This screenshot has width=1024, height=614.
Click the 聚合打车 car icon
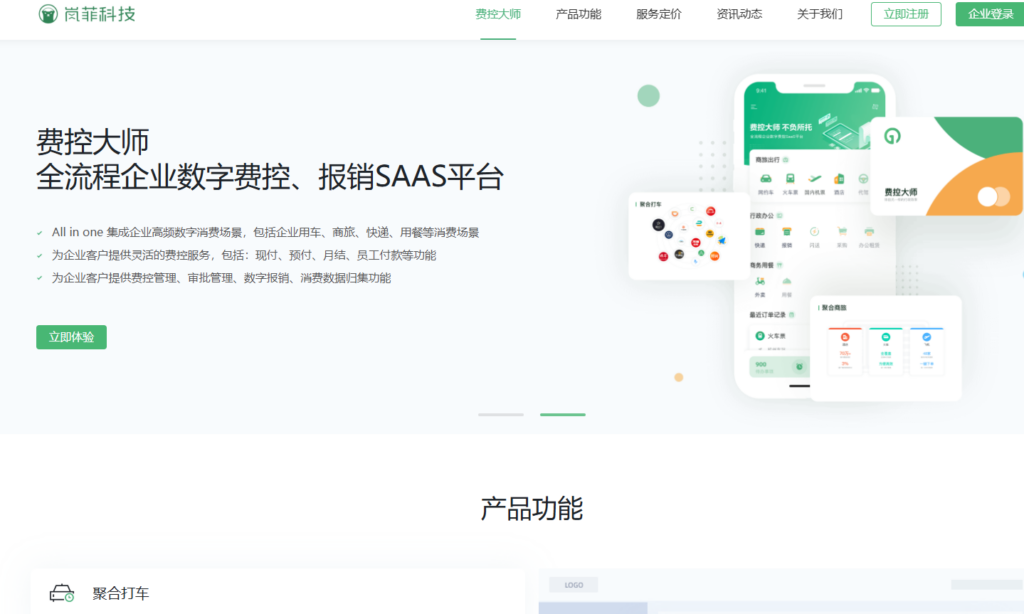tap(62, 593)
